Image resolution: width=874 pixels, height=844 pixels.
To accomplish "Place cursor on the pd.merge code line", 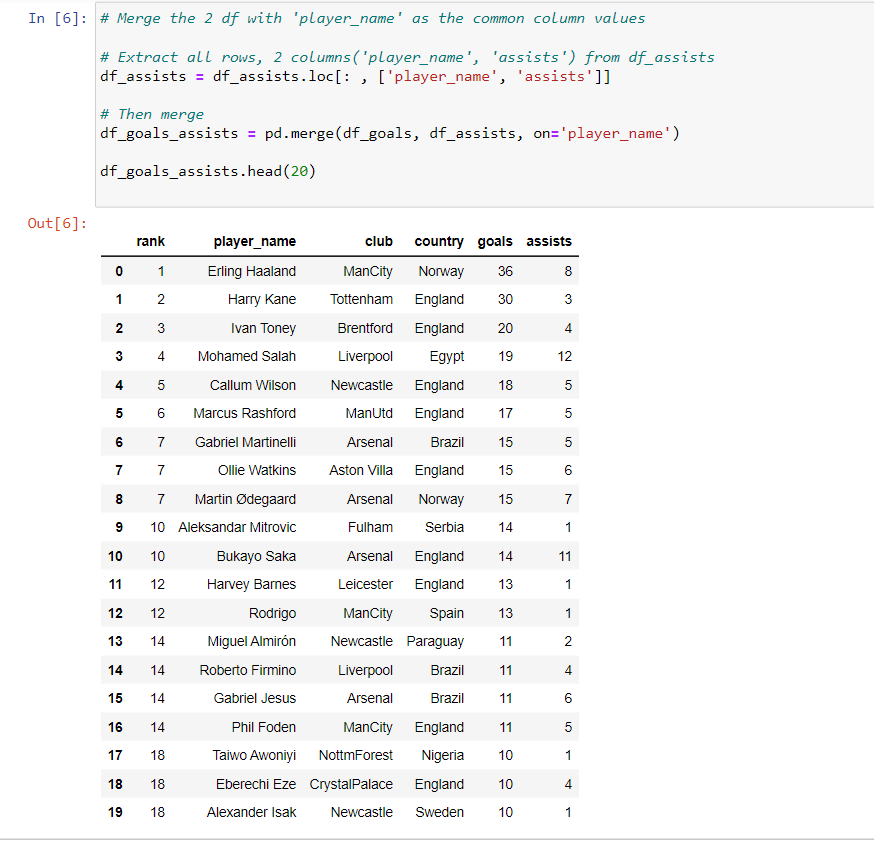I will point(389,133).
